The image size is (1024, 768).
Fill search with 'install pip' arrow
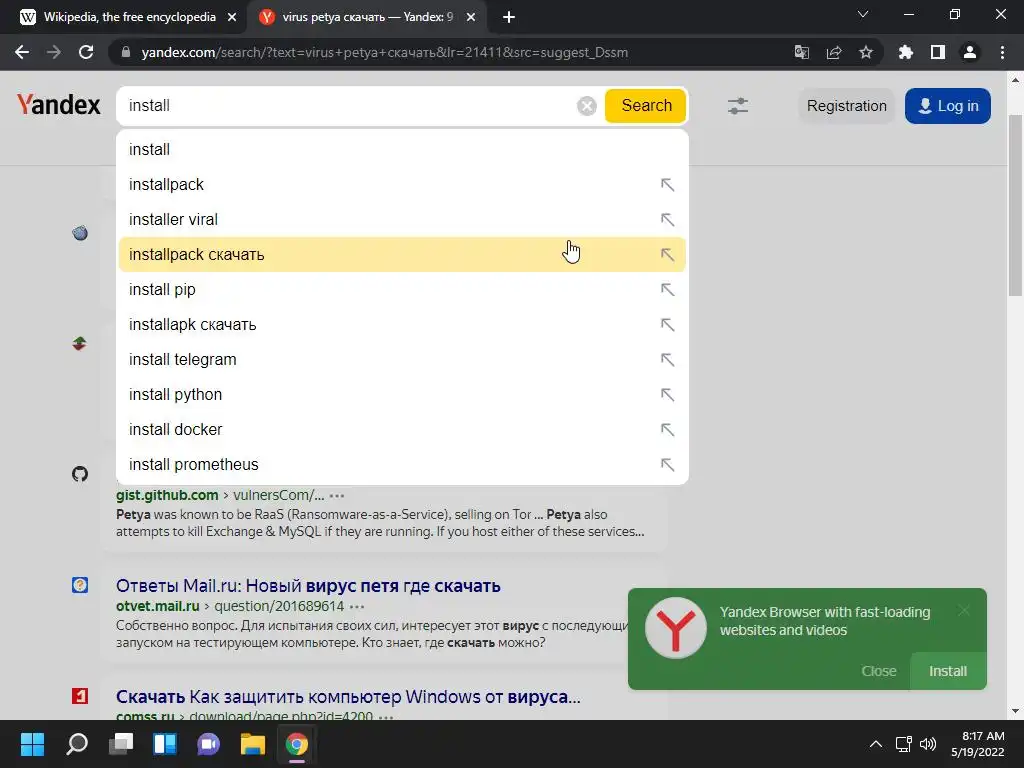coord(667,289)
